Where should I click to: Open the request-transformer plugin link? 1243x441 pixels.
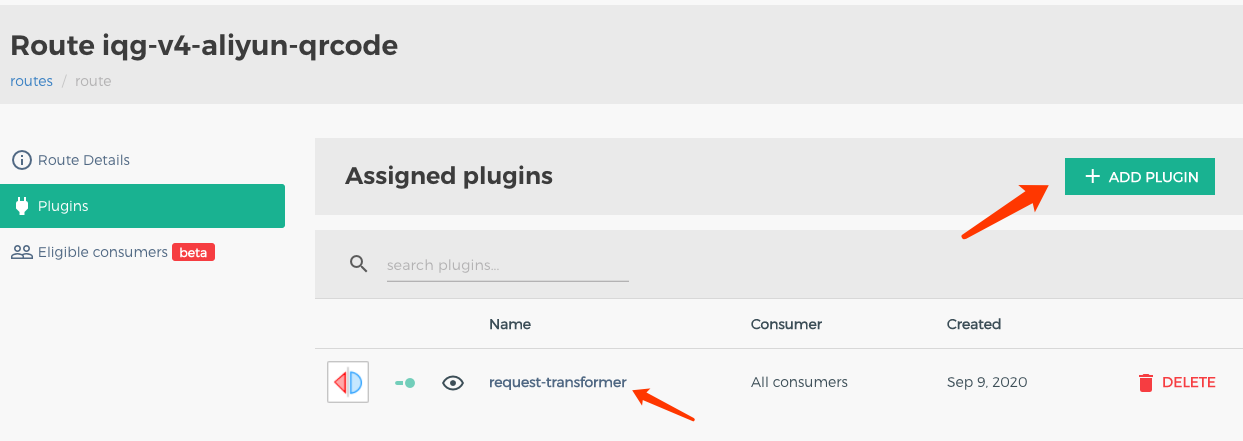point(558,382)
